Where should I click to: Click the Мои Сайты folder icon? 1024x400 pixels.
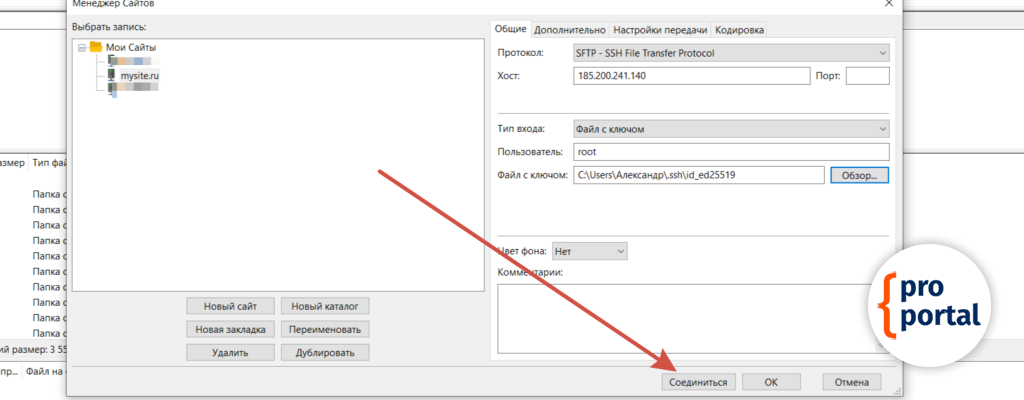[96, 47]
